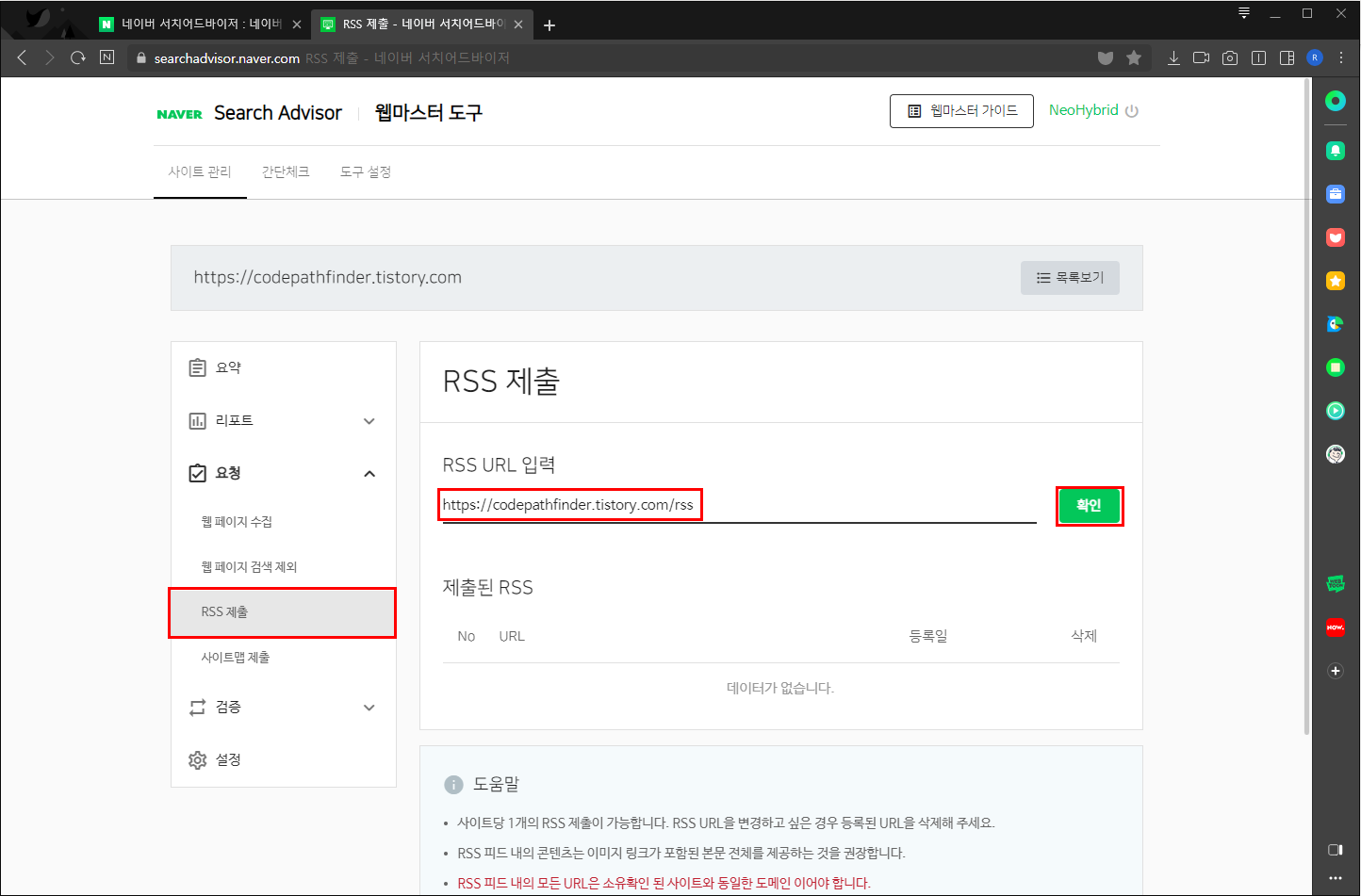The width and height of the screenshot is (1361, 896).
Task: Open the blue briefcase sidebar icon
Action: [x=1336, y=194]
